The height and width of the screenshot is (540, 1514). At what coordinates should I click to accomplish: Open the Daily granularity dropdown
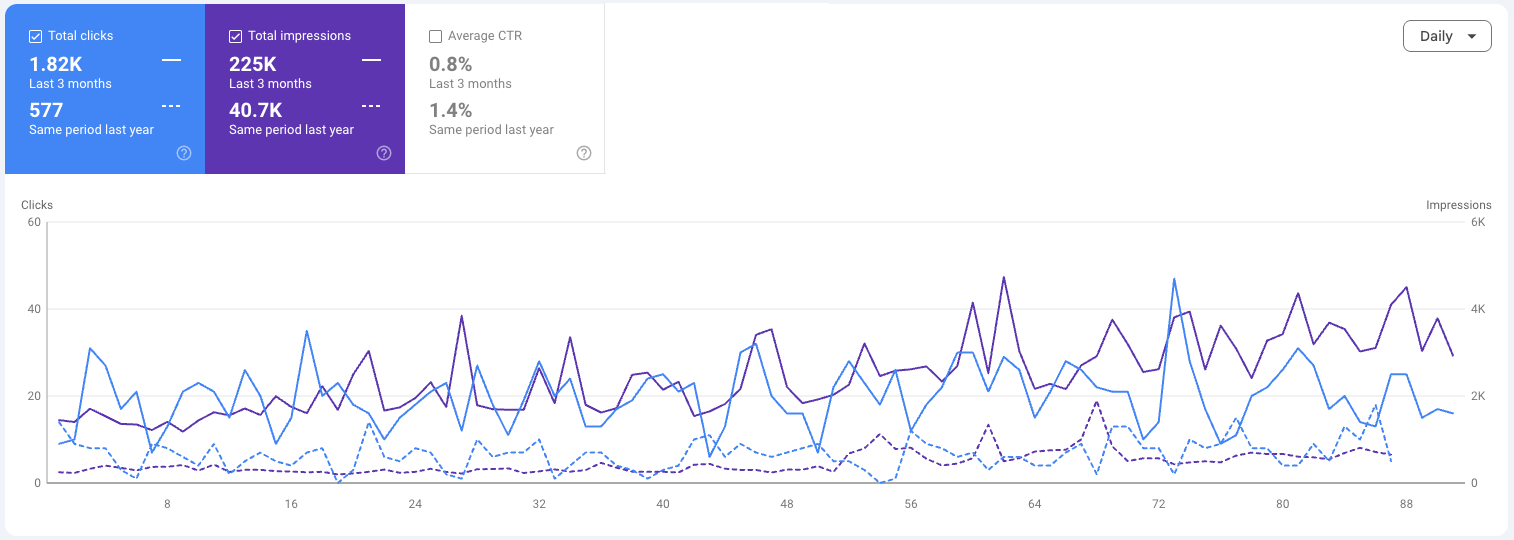click(x=1447, y=36)
